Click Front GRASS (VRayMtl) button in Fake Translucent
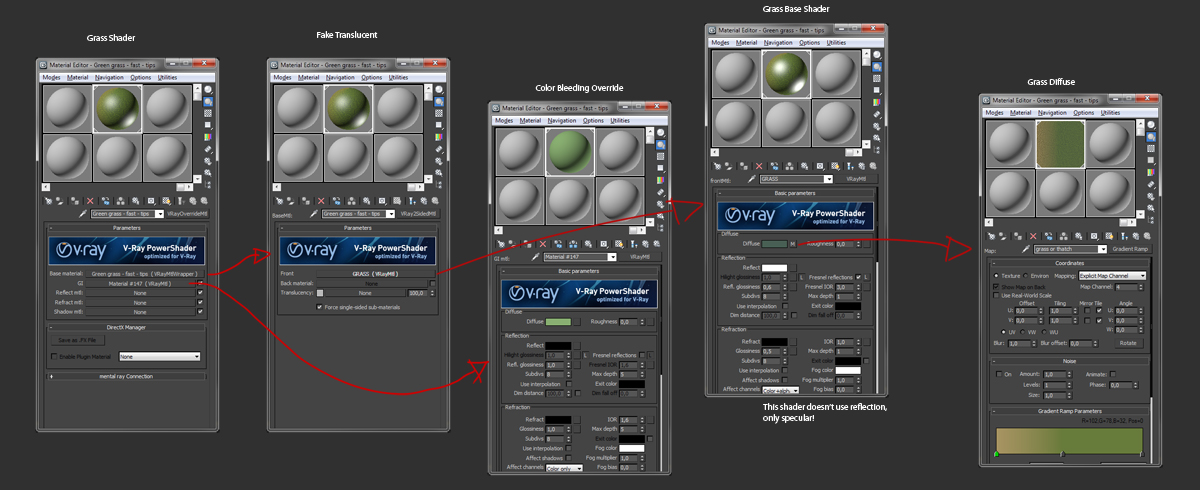Viewport: 1200px width, 490px height. point(375,273)
